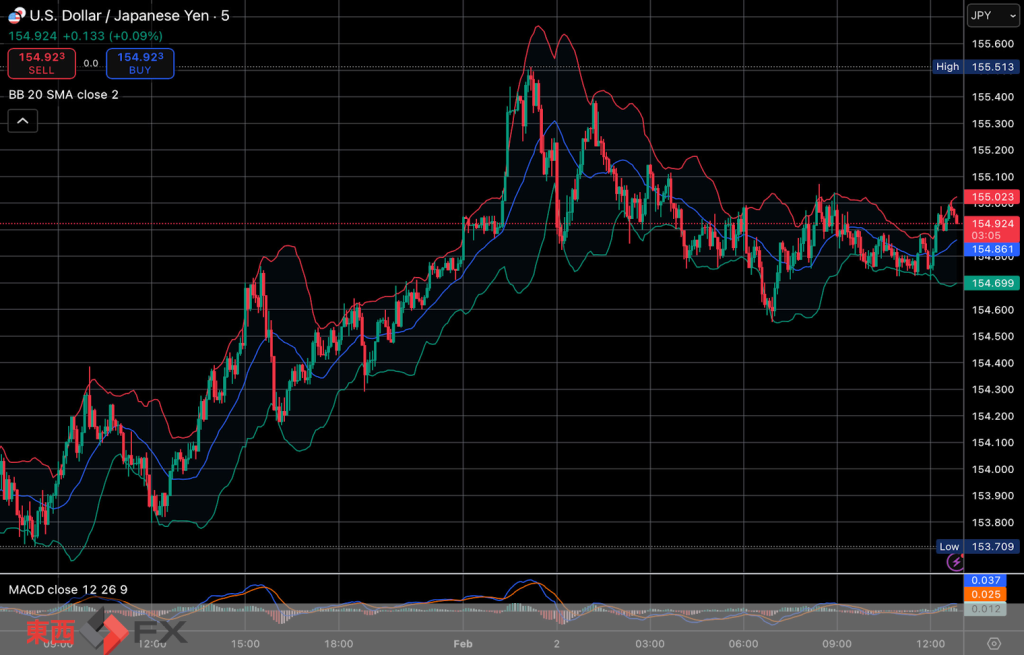The width and height of the screenshot is (1024, 655).
Task: Click the SELL 154.92 button
Action: [x=41, y=63]
